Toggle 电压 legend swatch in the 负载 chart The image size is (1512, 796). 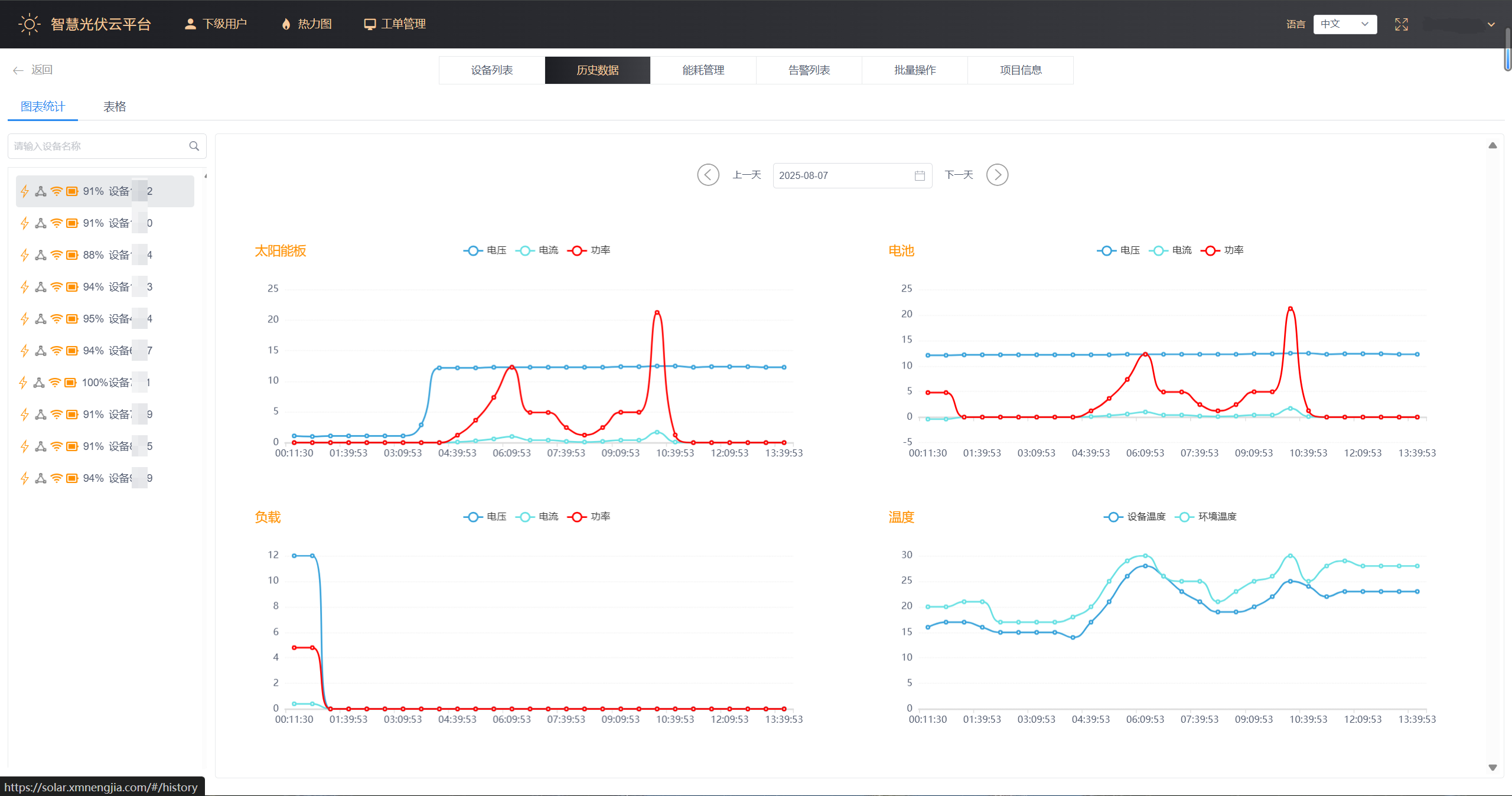pos(472,517)
